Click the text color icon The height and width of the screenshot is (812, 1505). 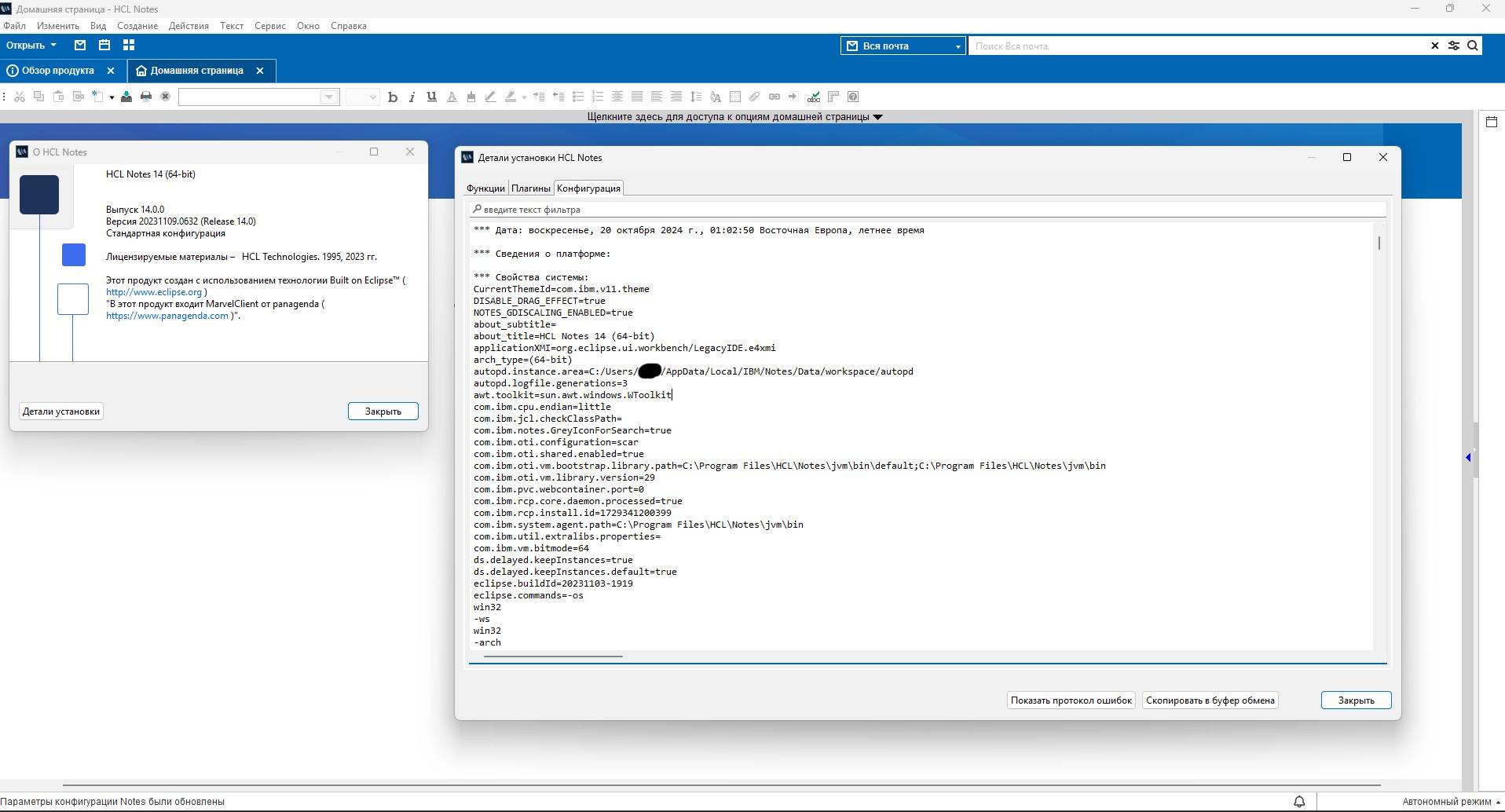click(452, 97)
